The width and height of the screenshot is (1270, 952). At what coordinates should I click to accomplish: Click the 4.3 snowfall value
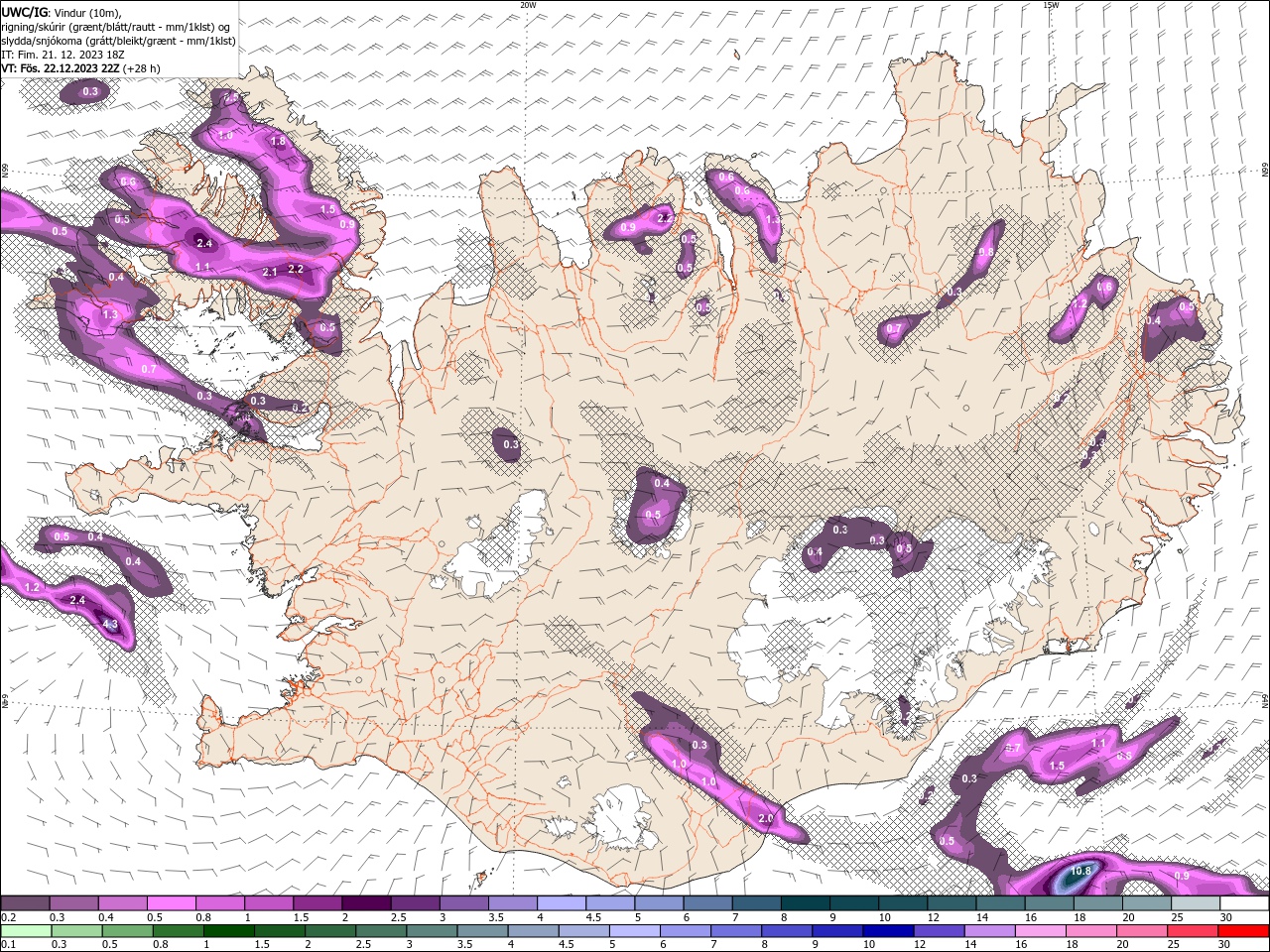110,625
